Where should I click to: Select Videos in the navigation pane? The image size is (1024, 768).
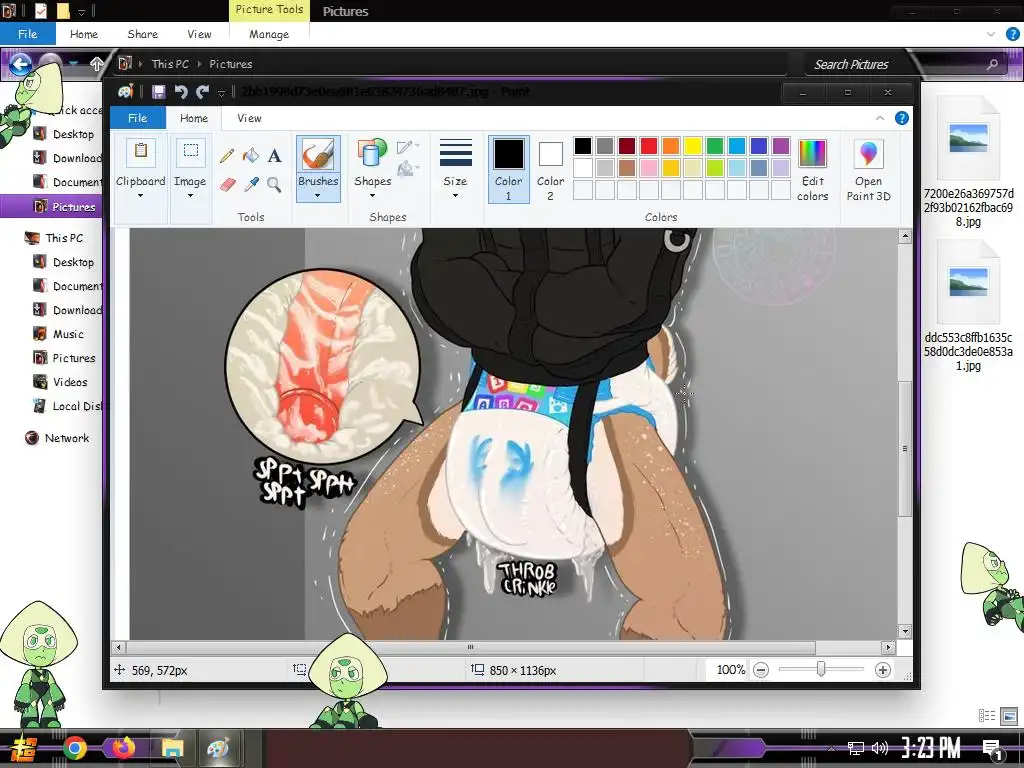tap(70, 382)
